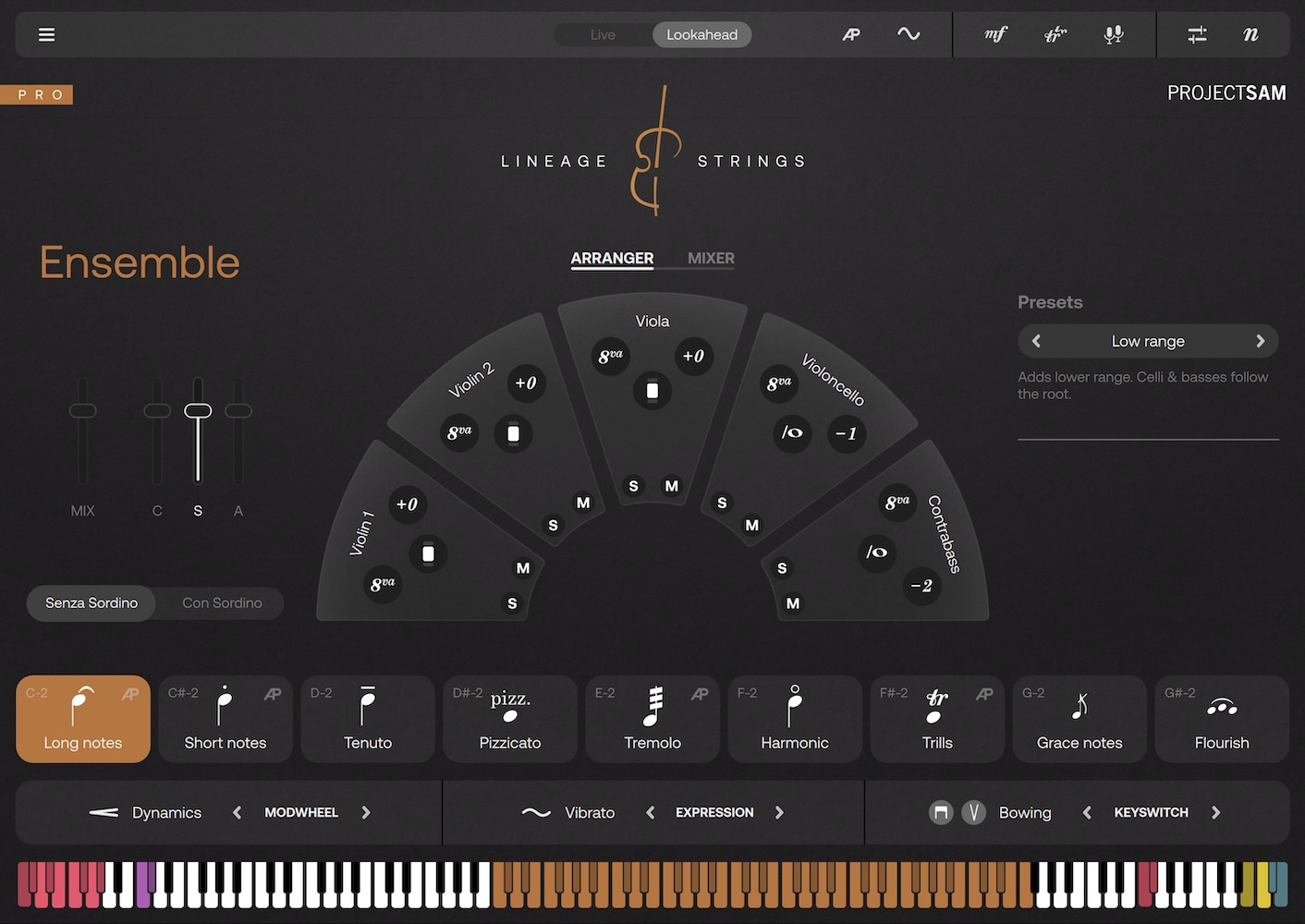Click the Violin 2 +0 transpose button

[526, 383]
